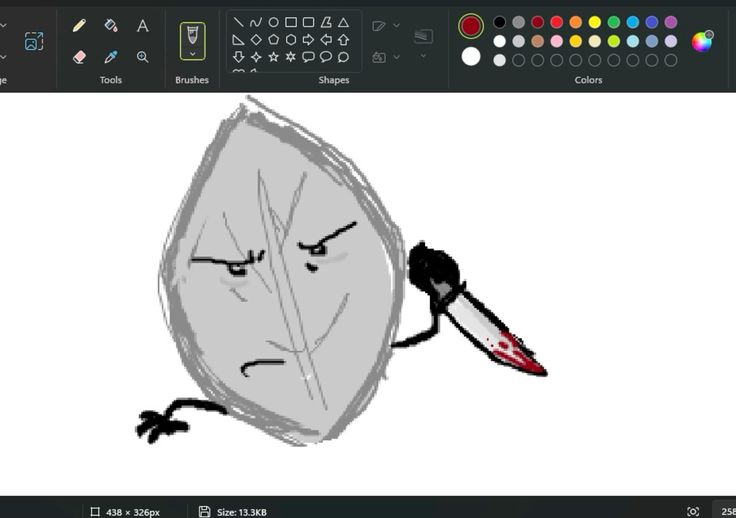Image resolution: width=736 pixels, height=518 pixels.
Task: Select the Magnifier tool
Action: (x=143, y=57)
